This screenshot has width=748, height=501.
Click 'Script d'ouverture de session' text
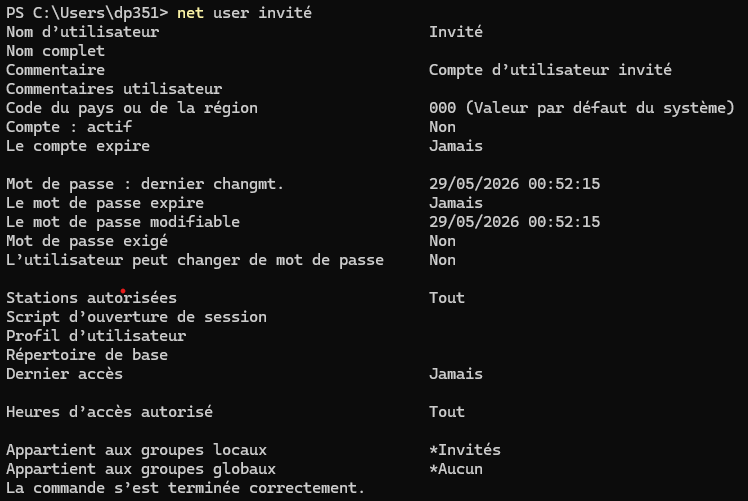(136, 317)
